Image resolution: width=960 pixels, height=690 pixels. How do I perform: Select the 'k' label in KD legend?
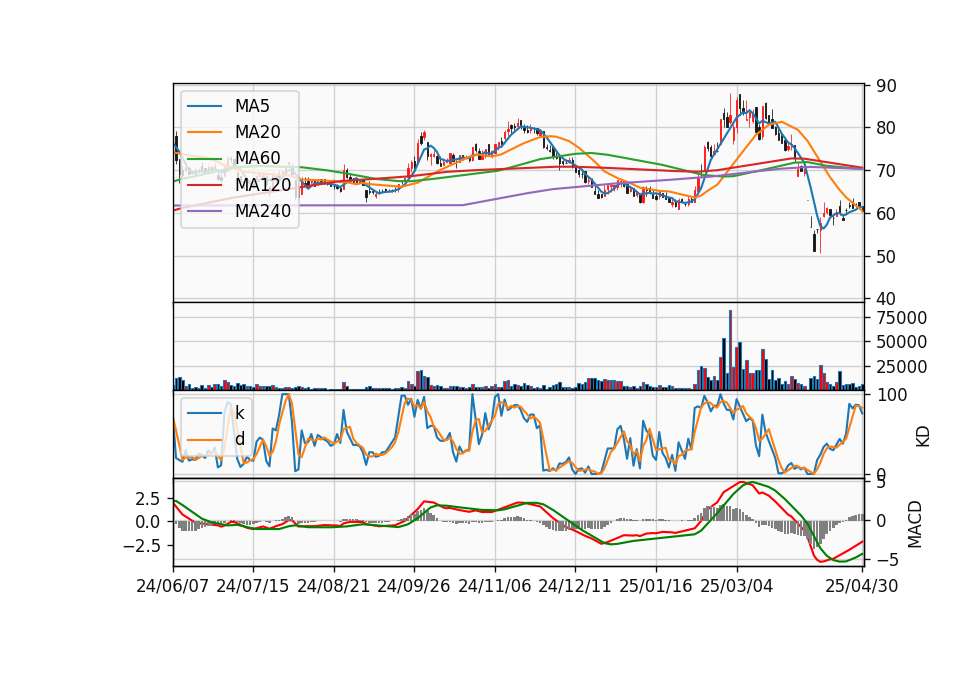(239, 413)
